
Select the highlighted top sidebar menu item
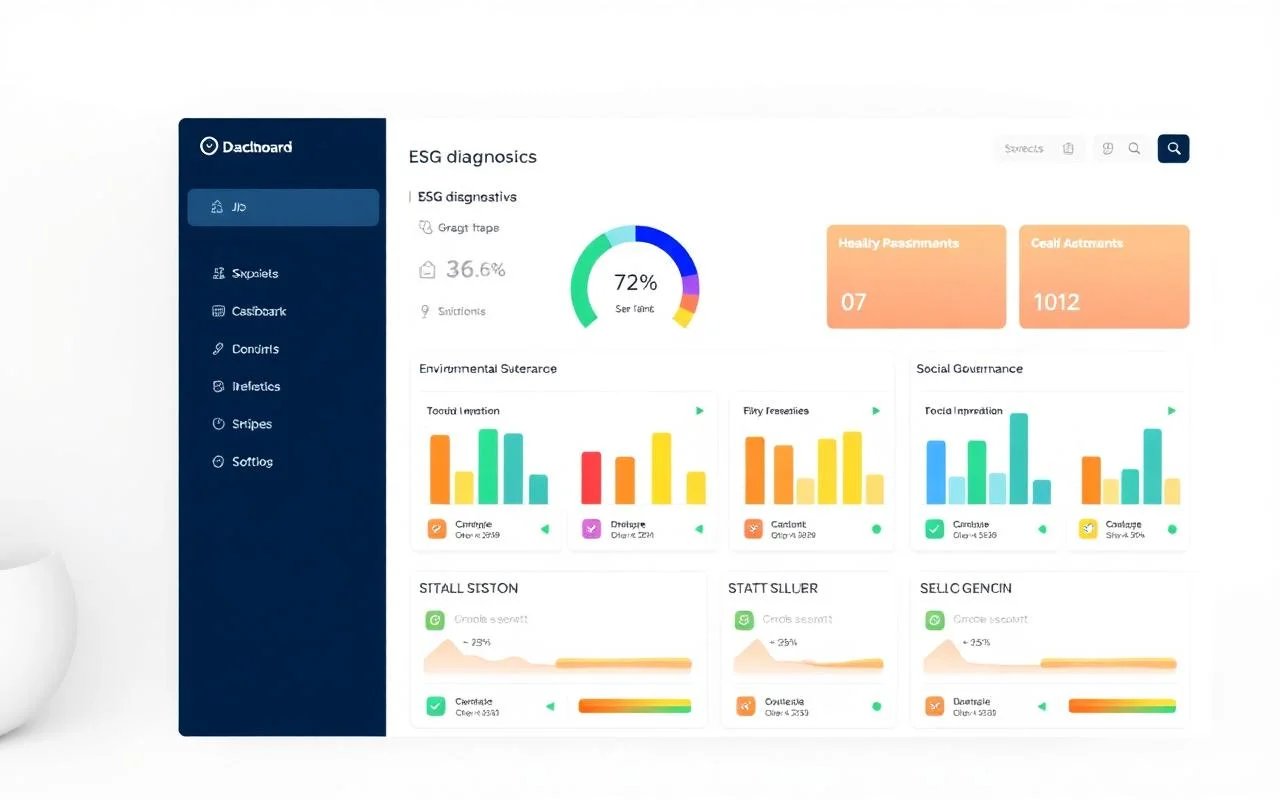click(283, 207)
